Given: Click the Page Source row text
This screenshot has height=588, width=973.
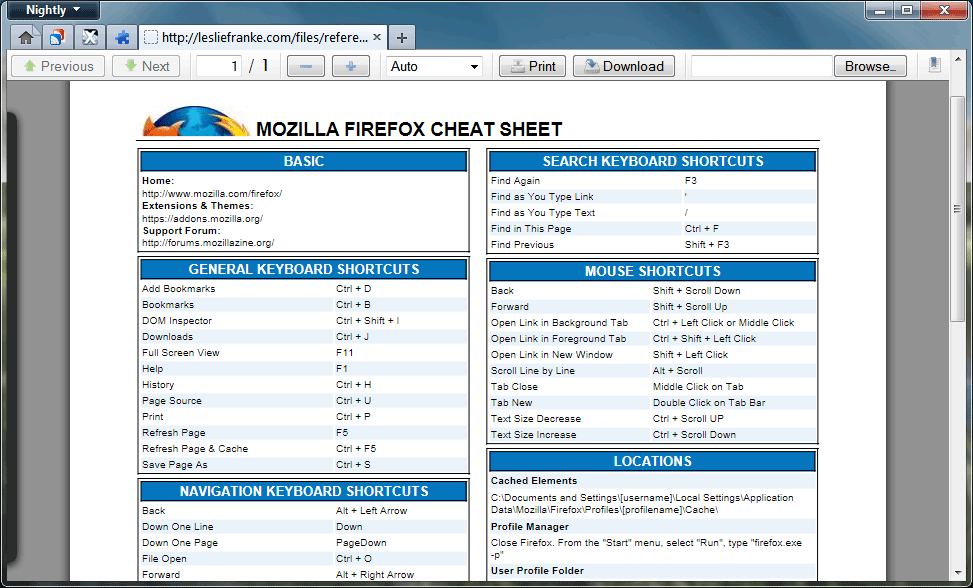Looking at the screenshot, I should pyautogui.click(x=172, y=401).
